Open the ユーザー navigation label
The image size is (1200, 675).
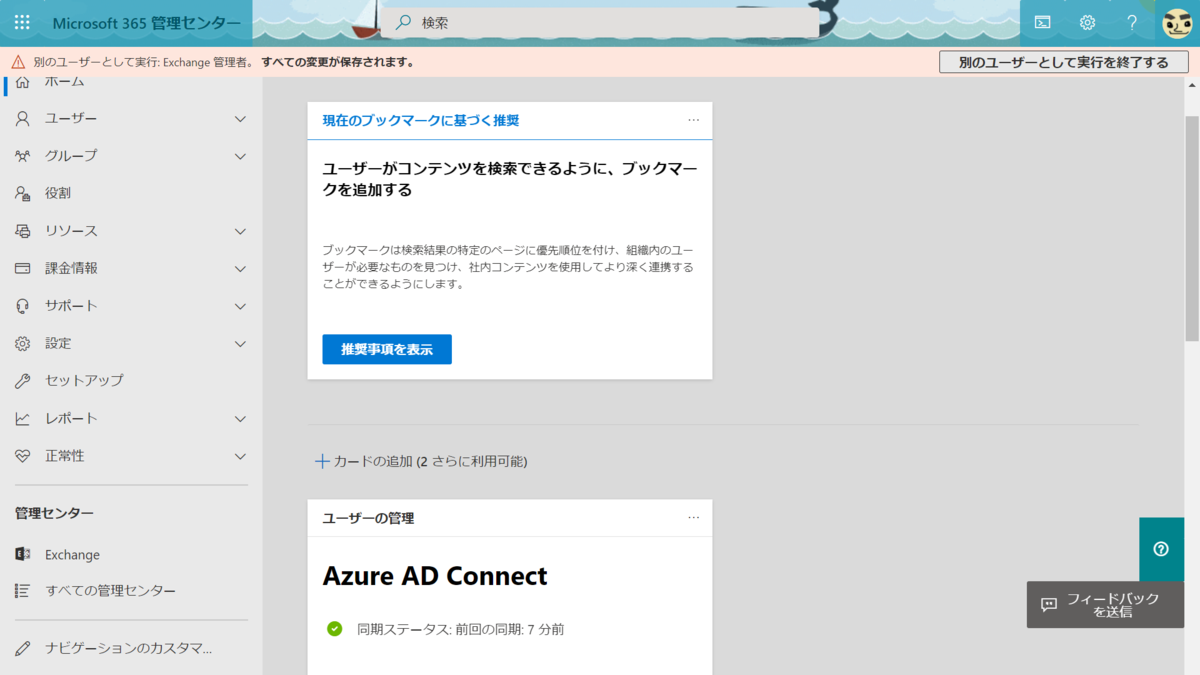tap(71, 119)
